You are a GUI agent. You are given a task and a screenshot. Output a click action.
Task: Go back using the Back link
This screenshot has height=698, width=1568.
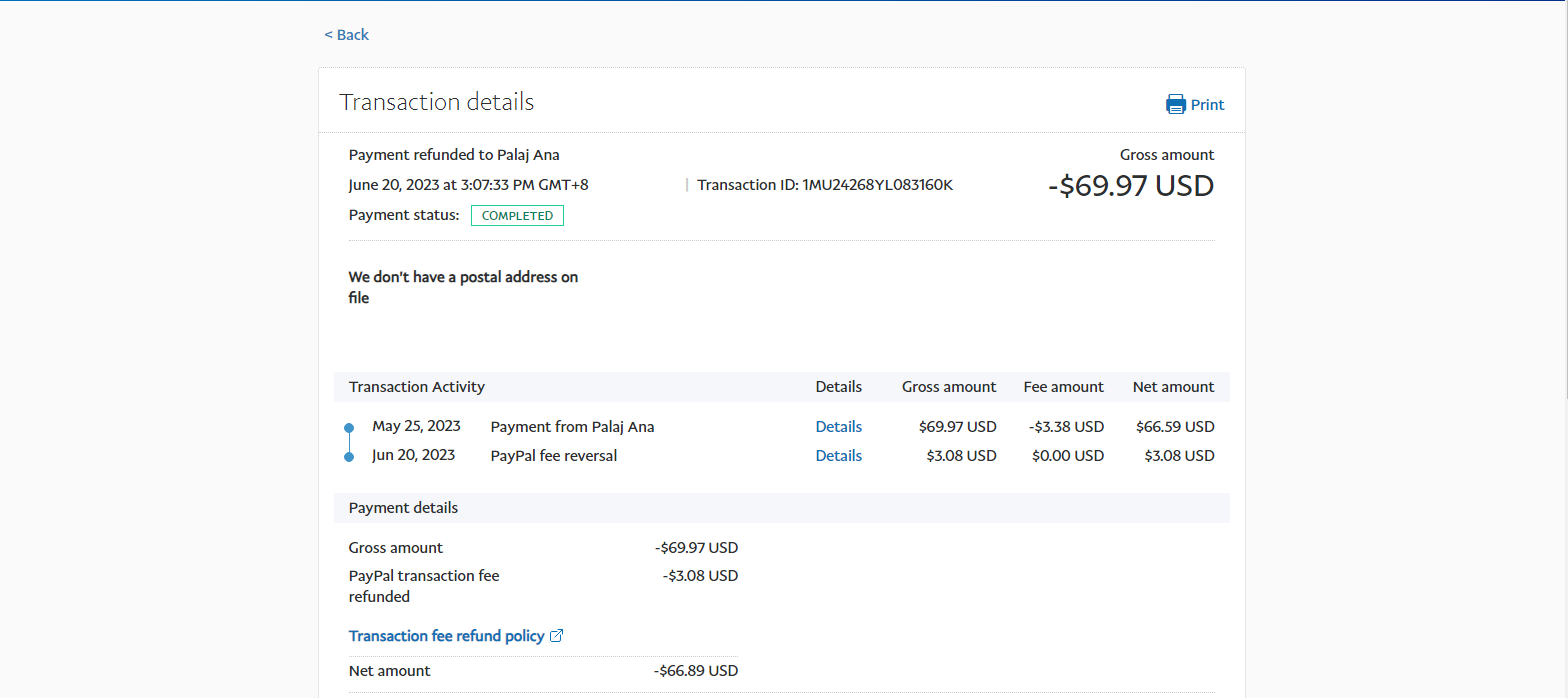coord(346,35)
